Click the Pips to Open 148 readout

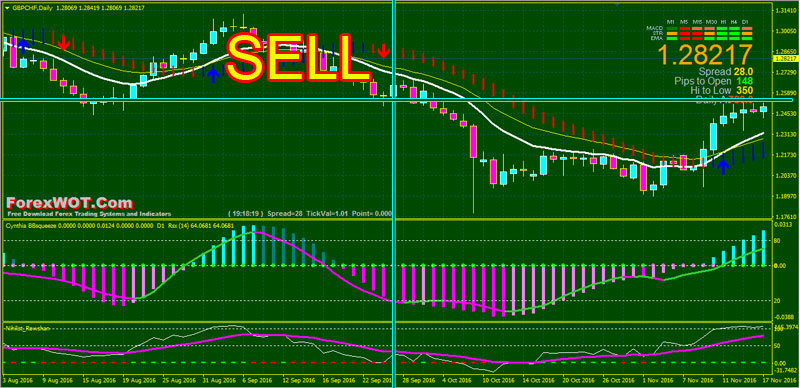click(714, 81)
